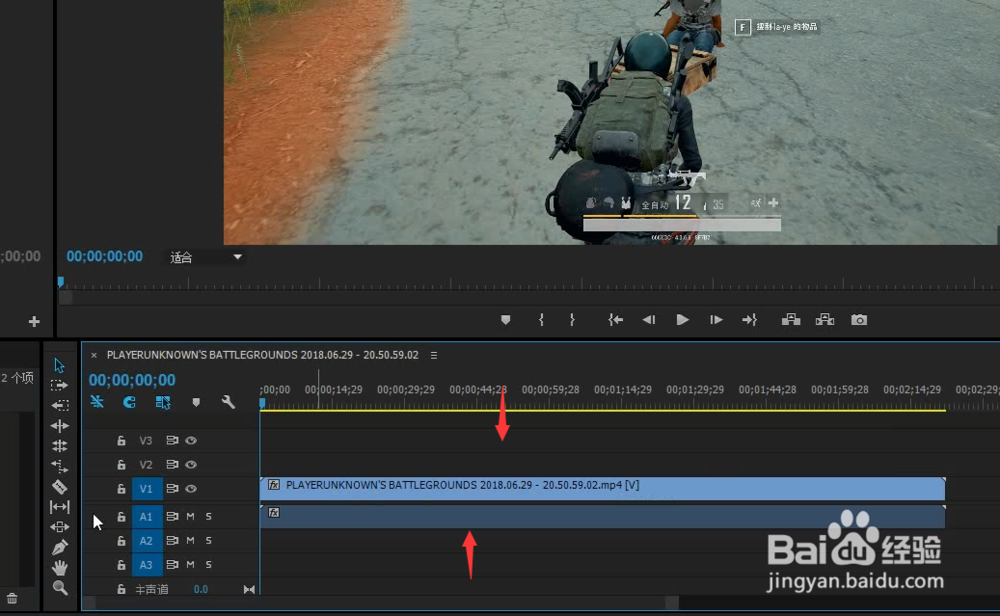1000x616 pixels.
Task: Click the Extract button
Action: tap(825, 319)
